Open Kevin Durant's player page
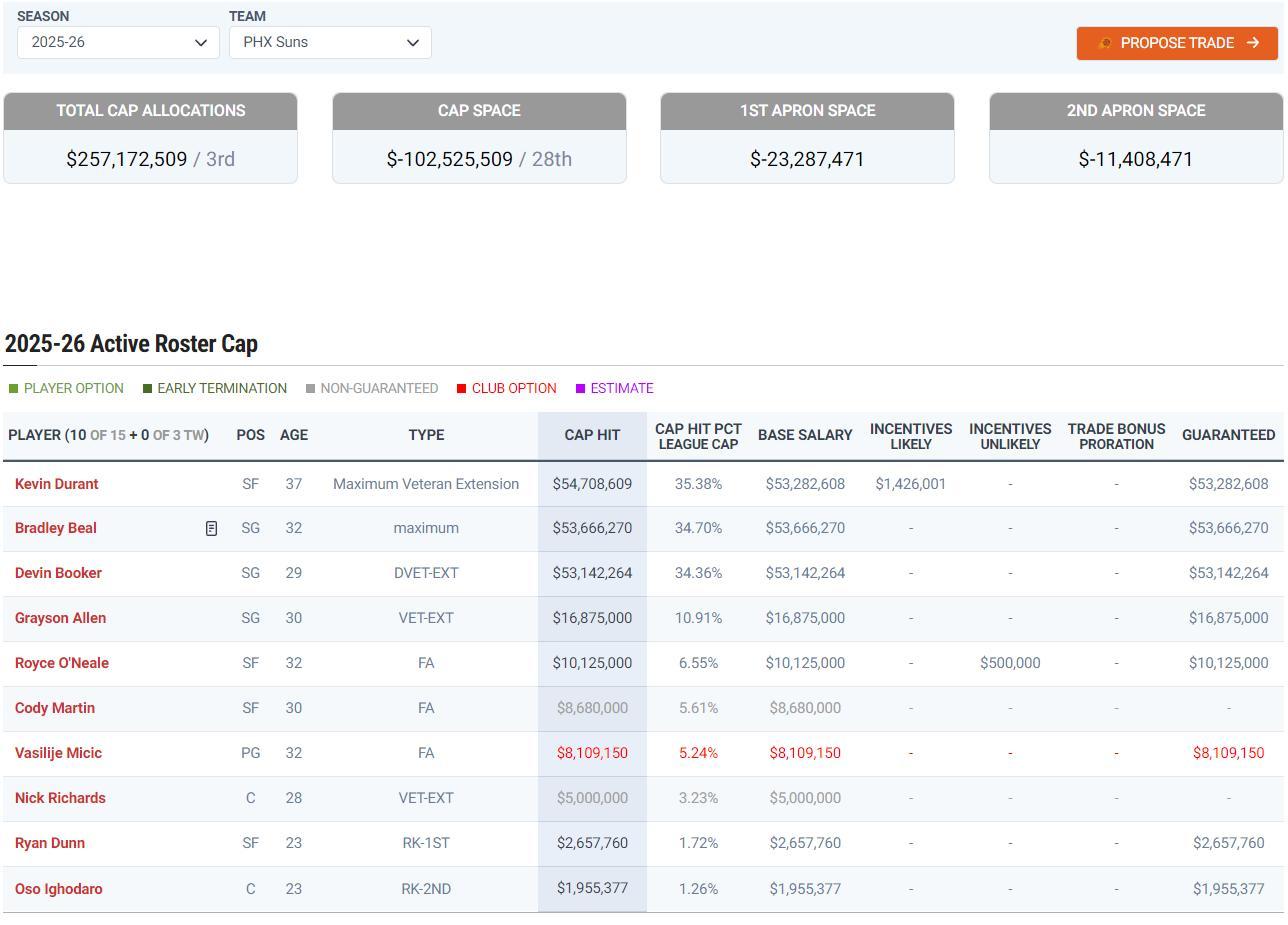The image size is (1288, 925). tap(56, 484)
